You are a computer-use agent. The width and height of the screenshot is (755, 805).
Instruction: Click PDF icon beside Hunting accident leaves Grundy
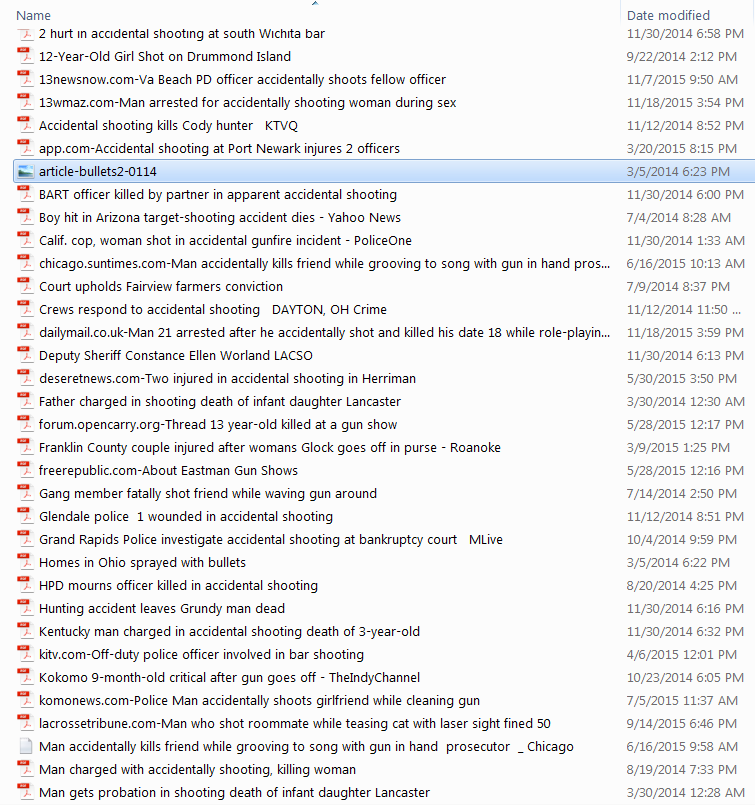click(25, 609)
